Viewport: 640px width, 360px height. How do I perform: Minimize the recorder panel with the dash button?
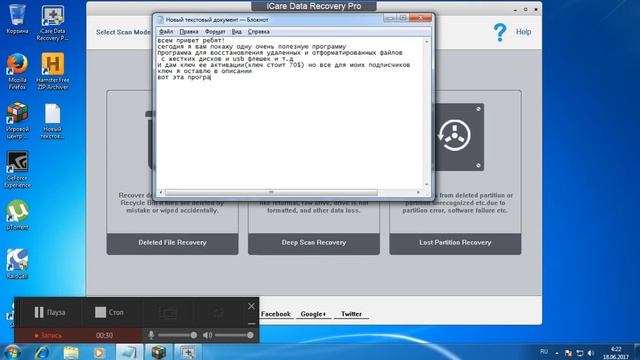(x=251, y=323)
